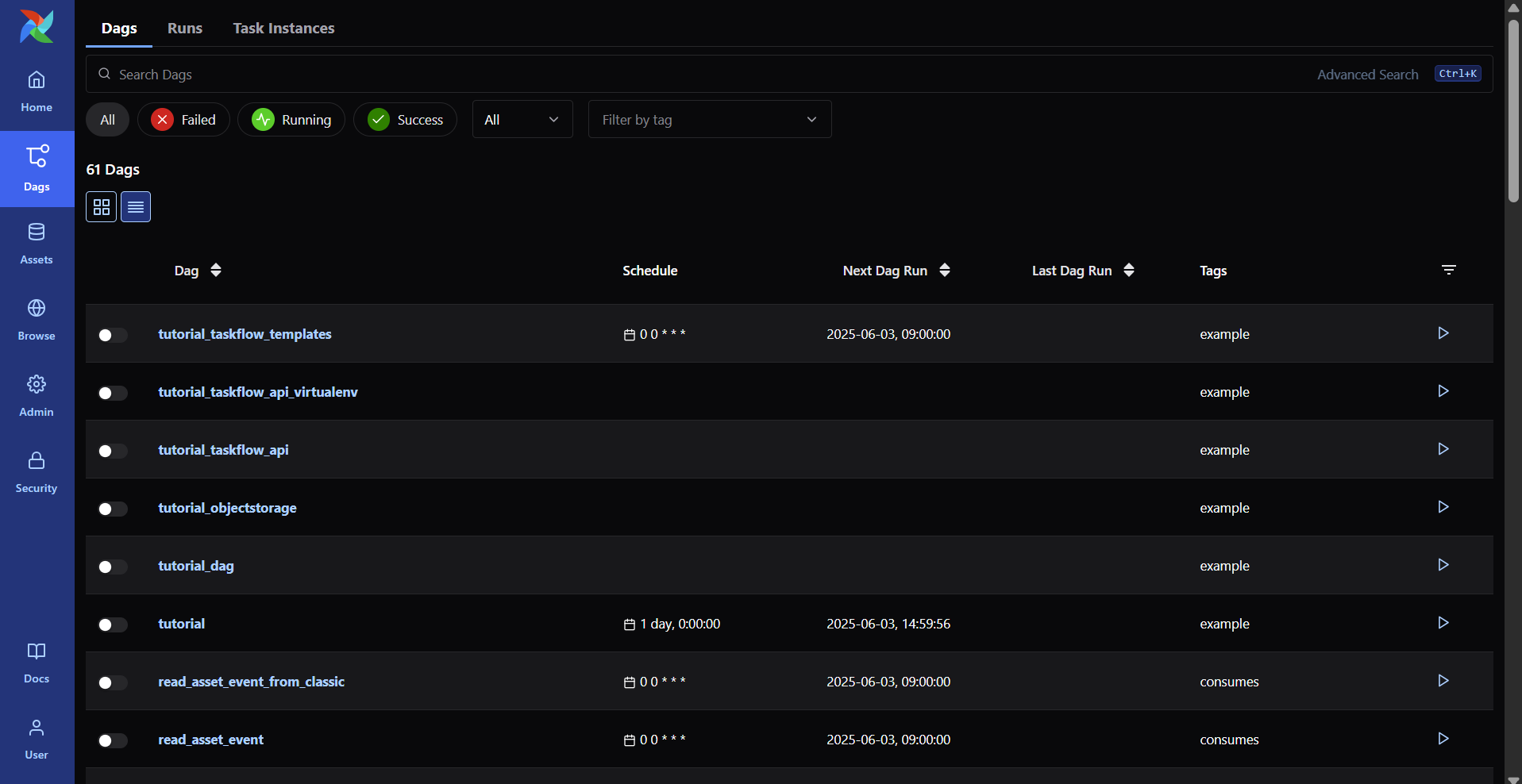The height and width of the screenshot is (784, 1522).
Task: Click consumes tag of read_asset_event_from_classic
Action: (x=1229, y=682)
